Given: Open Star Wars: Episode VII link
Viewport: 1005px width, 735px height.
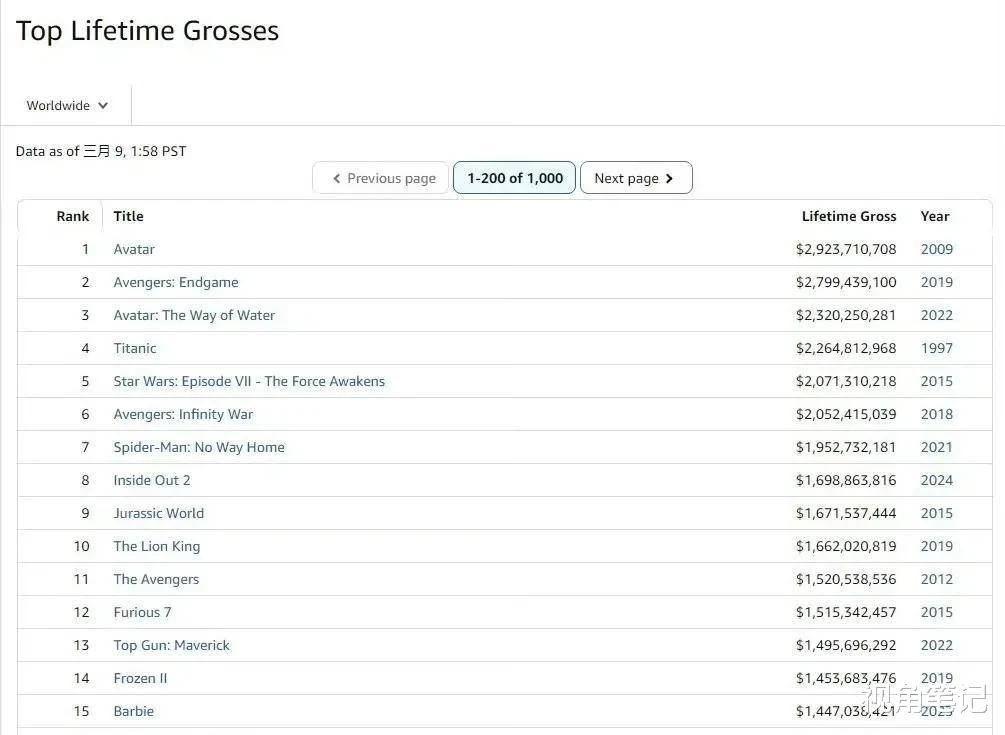Looking at the screenshot, I should 249,381.
